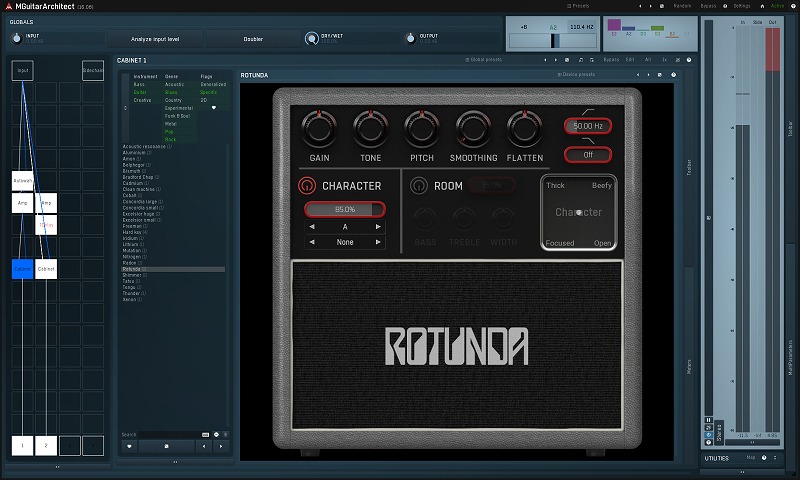This screenshot has height=480, width=800.
Task: Toggle the CHARACTER power button
Action: click(x=308, y=186)
